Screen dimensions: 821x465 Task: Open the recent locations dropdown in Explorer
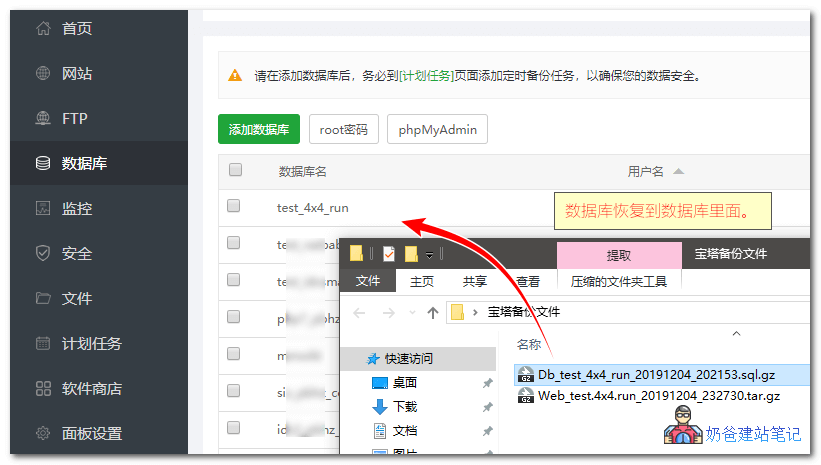tap(413, 313)
